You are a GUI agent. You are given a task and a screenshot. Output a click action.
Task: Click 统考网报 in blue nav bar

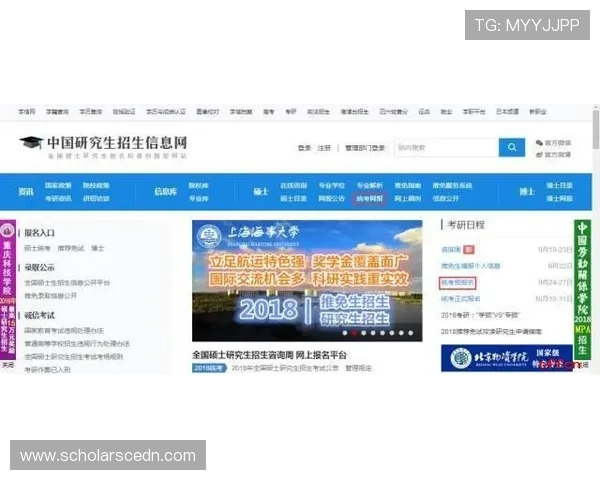[x=370, y=198]
